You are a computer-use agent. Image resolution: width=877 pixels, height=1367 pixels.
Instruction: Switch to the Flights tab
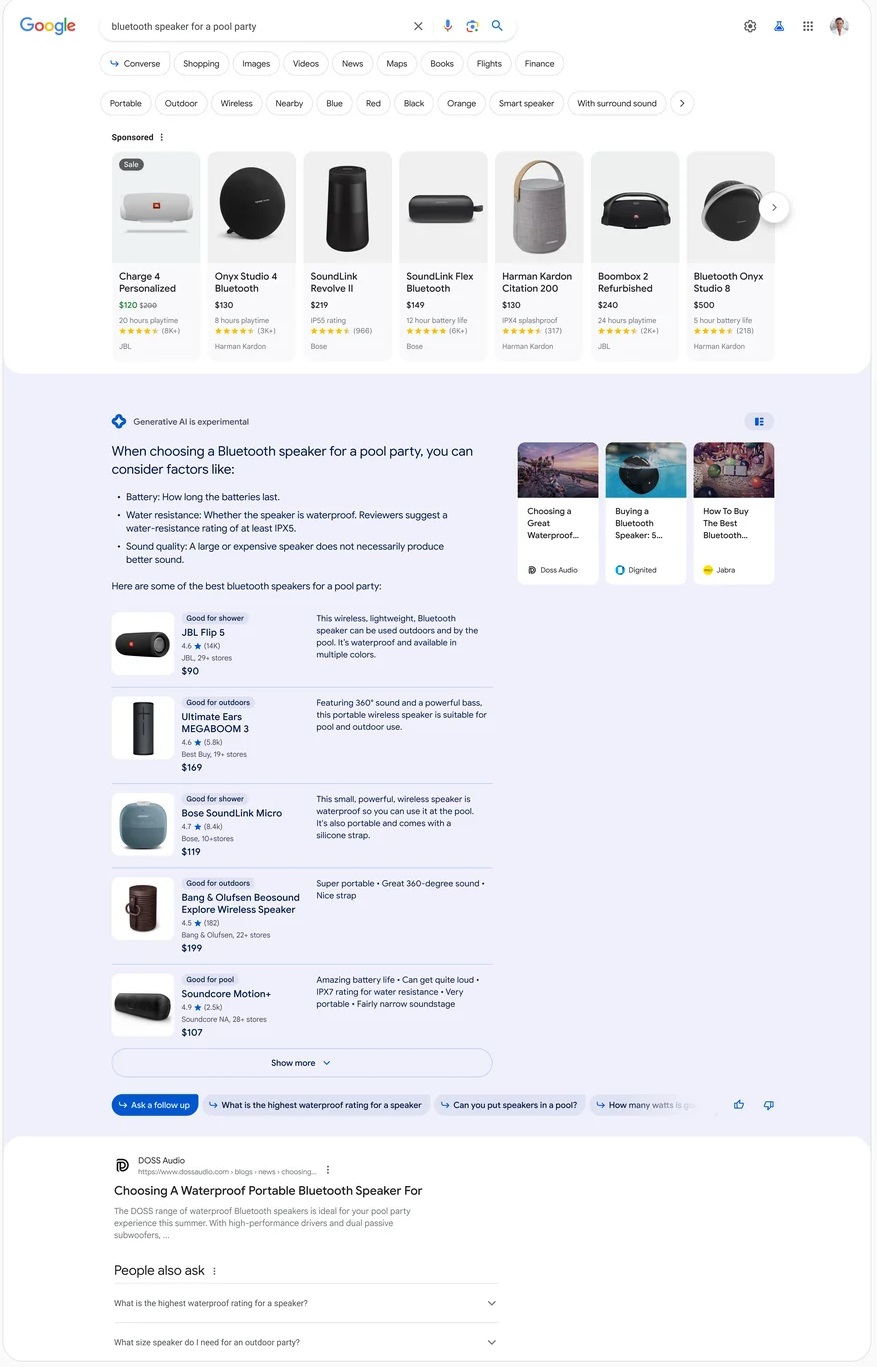coord(489,63)
